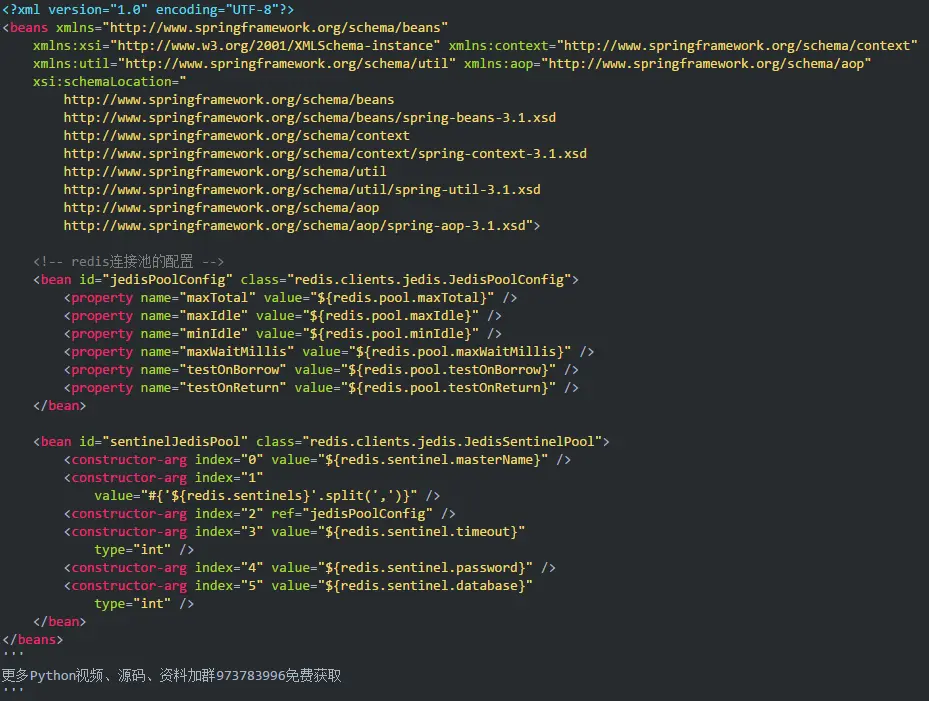Click the spring-beans-3.1.xsd URL line
This screenshot has height=701, width=929.
pos(310,117)
